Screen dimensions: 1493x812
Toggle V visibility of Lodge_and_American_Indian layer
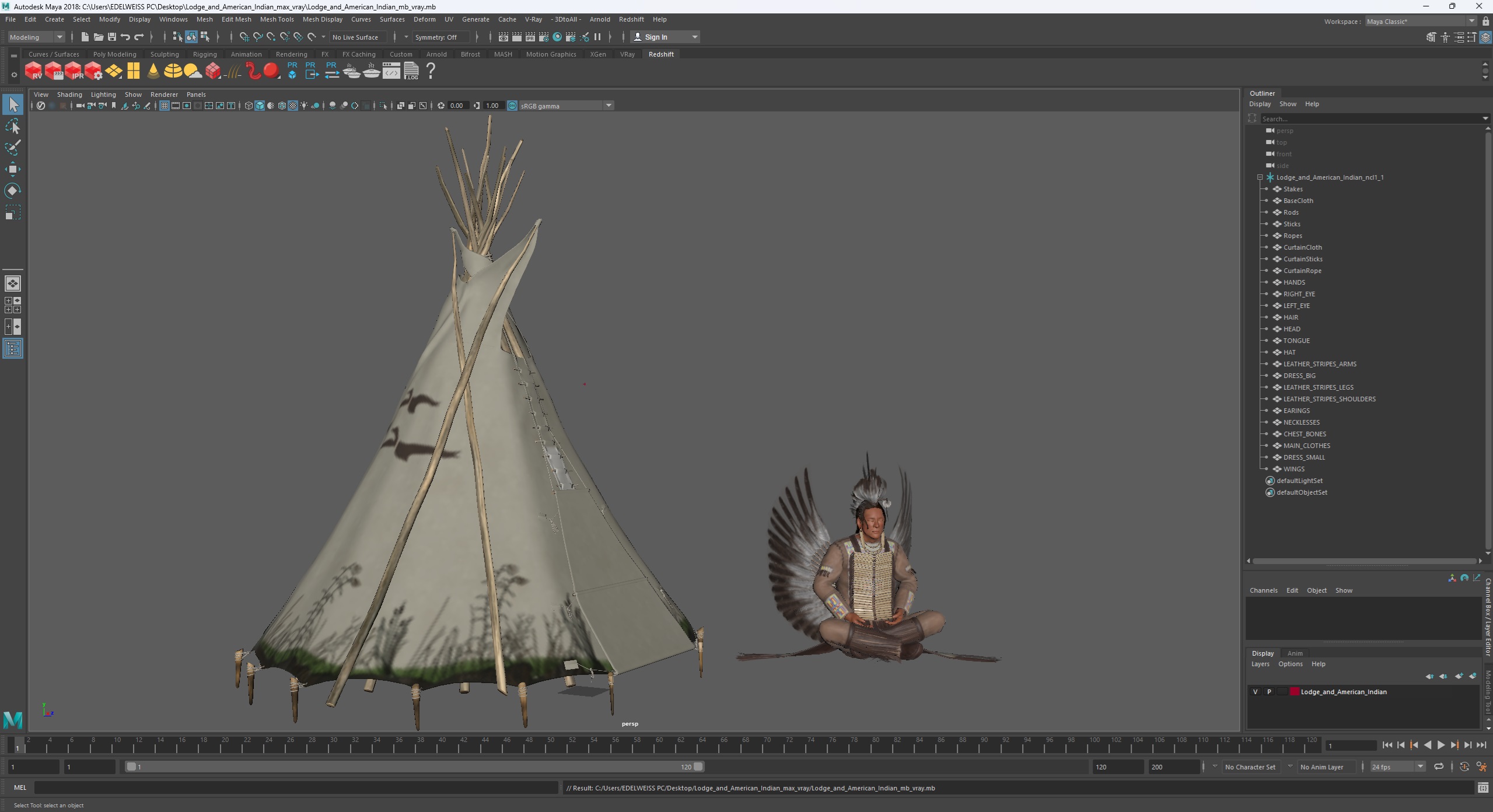click(x=1256, y=692)
